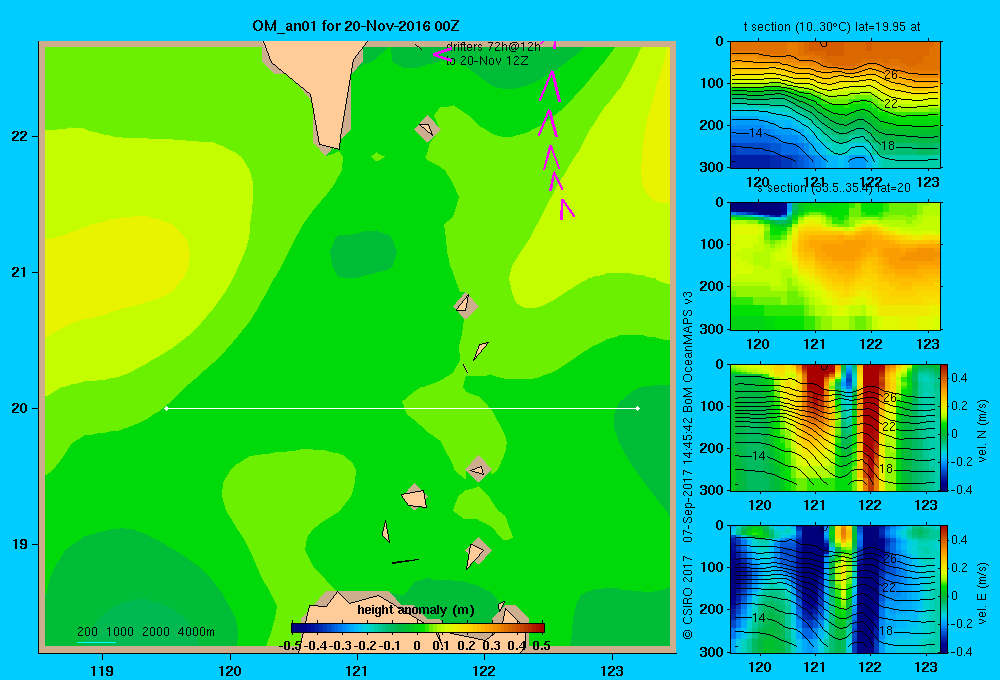The image size is (1000, 680).
Task: Click the 'to 20-Nov 12Z' label
Action: 487,61
